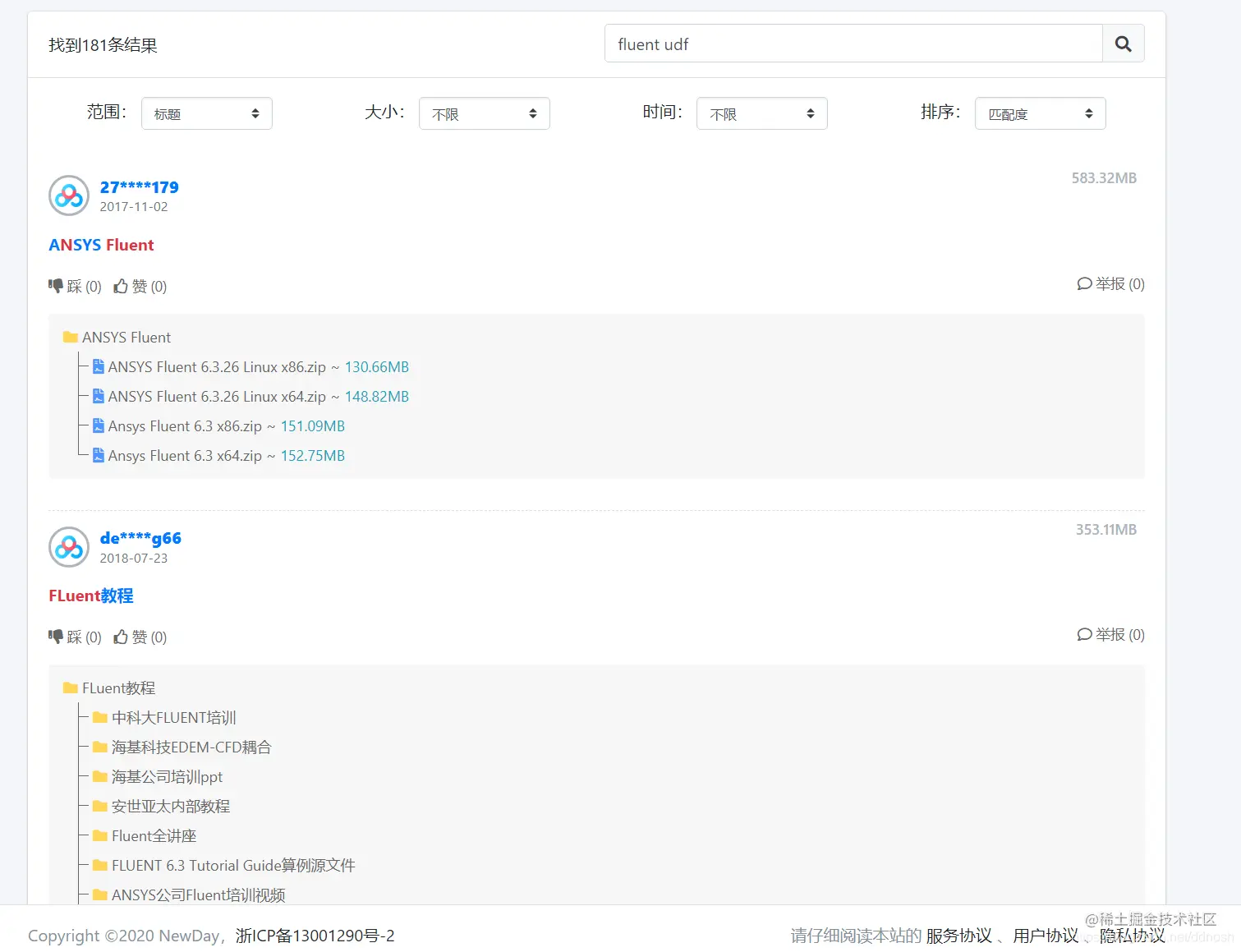Image resolution: width=1241 pixels, height=952 pixels.
Task: Click thumbs-down 踩 on FLuent教程 result
Action: (75, 637)
